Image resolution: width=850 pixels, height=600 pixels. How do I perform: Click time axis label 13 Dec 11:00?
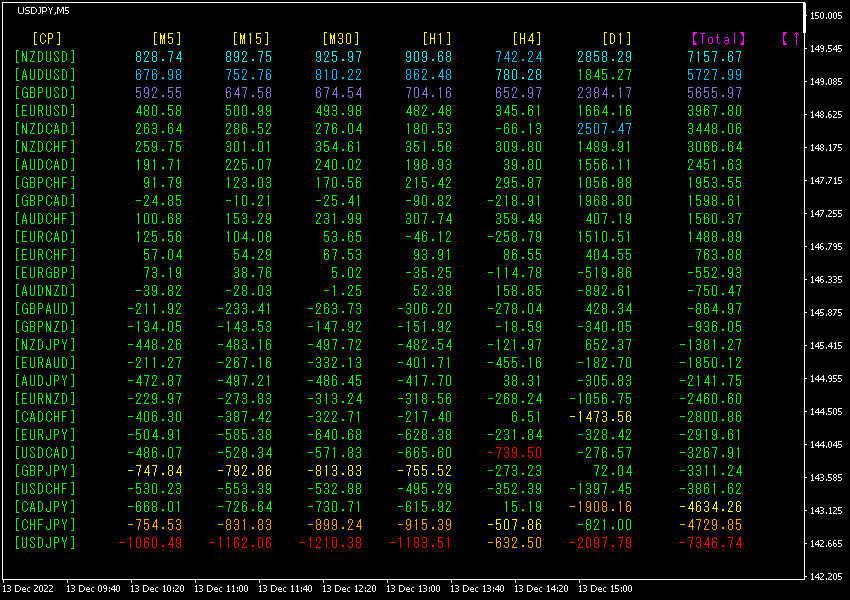221,589
